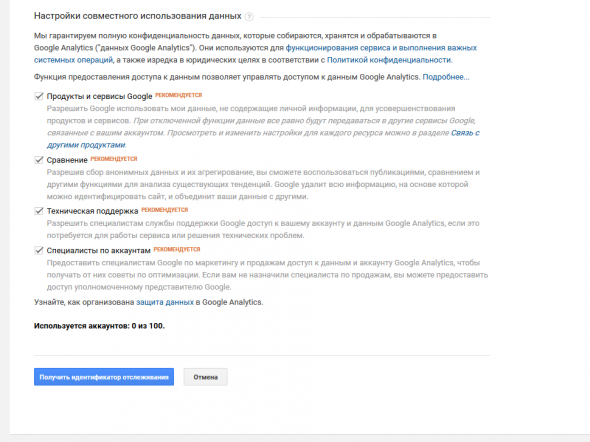590x442 pixels.
Task: Disable the Техническая поддержка checkbox
Action: pyautogui.click(x=39, y=211)
